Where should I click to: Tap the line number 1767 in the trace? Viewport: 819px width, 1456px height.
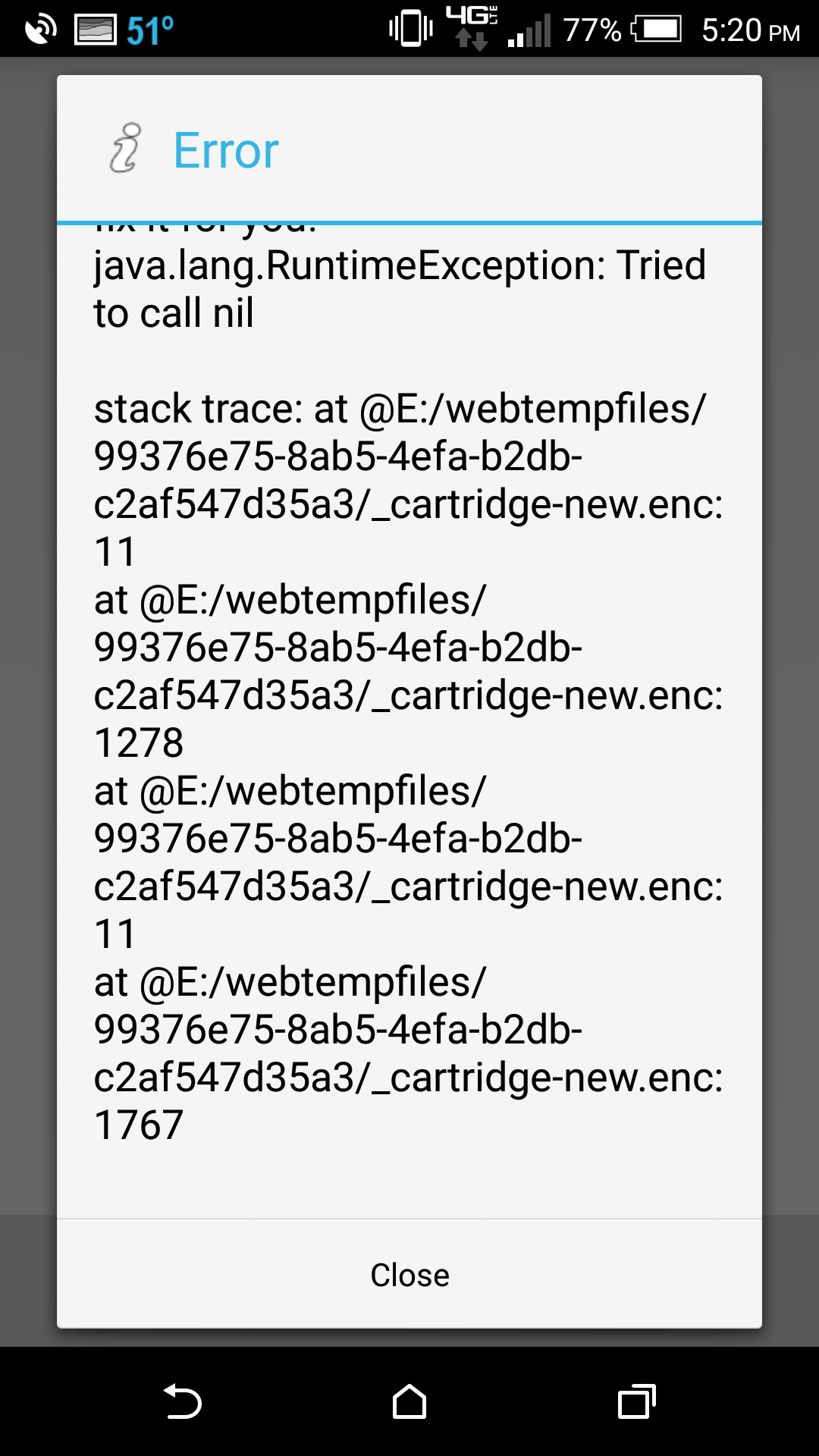click(x=139, y=1125)
